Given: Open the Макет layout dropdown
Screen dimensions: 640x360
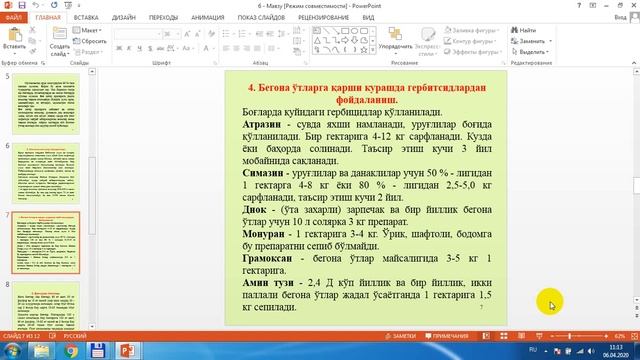Looking at the screenshot, I should click(x=87, y=30).
